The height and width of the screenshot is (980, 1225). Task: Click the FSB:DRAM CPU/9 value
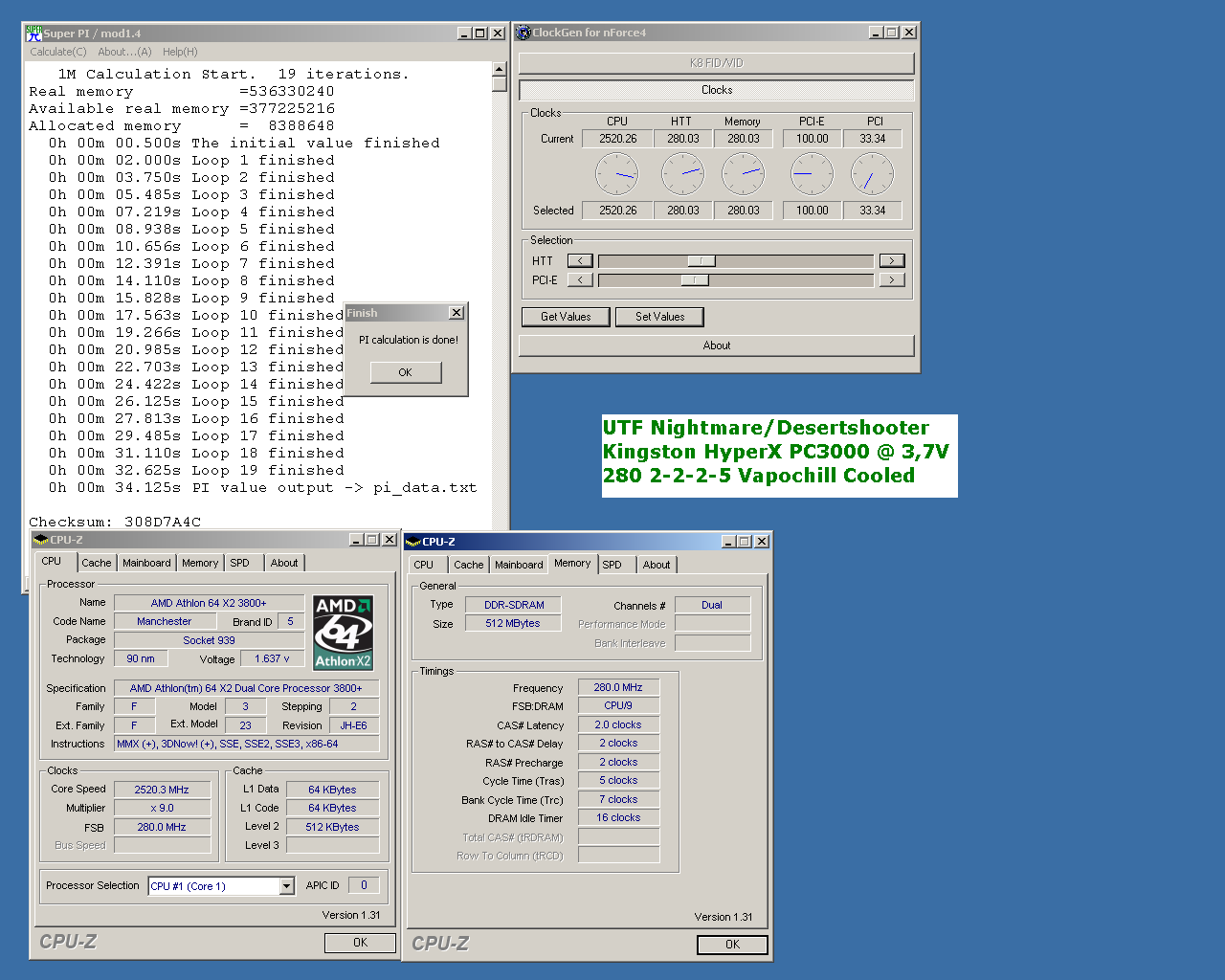[618, 705]
